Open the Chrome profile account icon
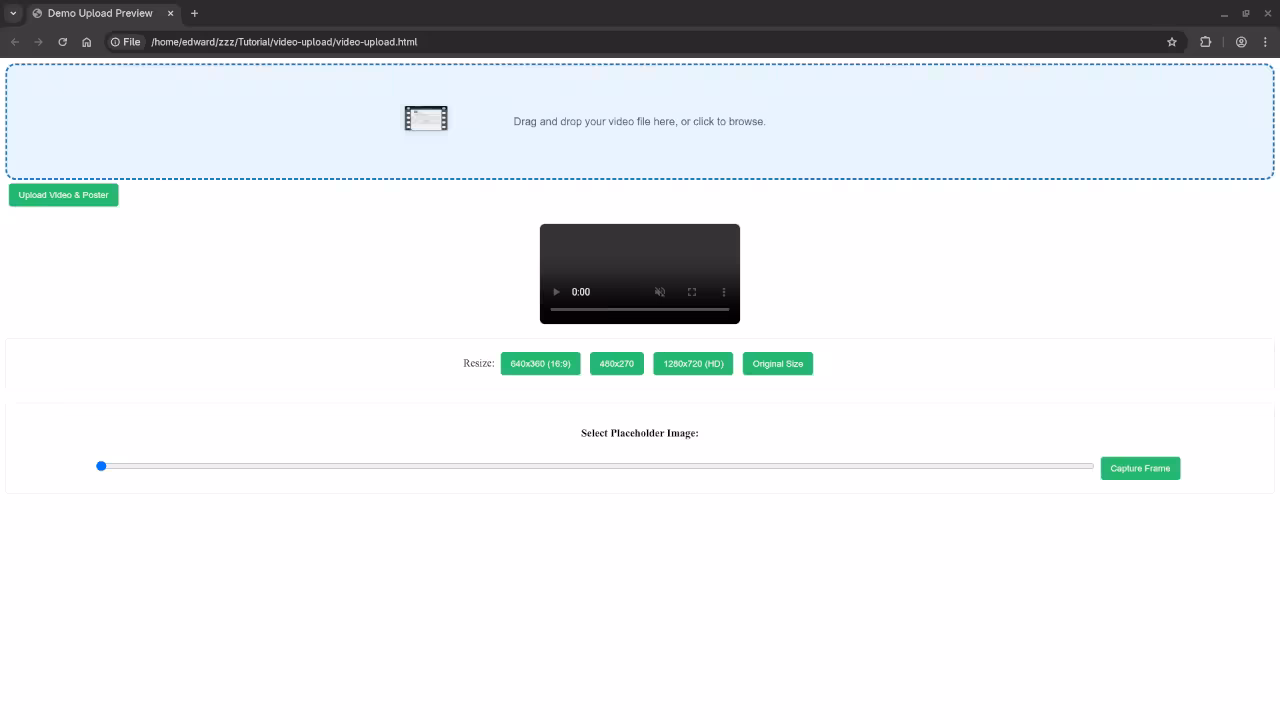Viewport: 1280px width, 720px height. click(1241, 42)
